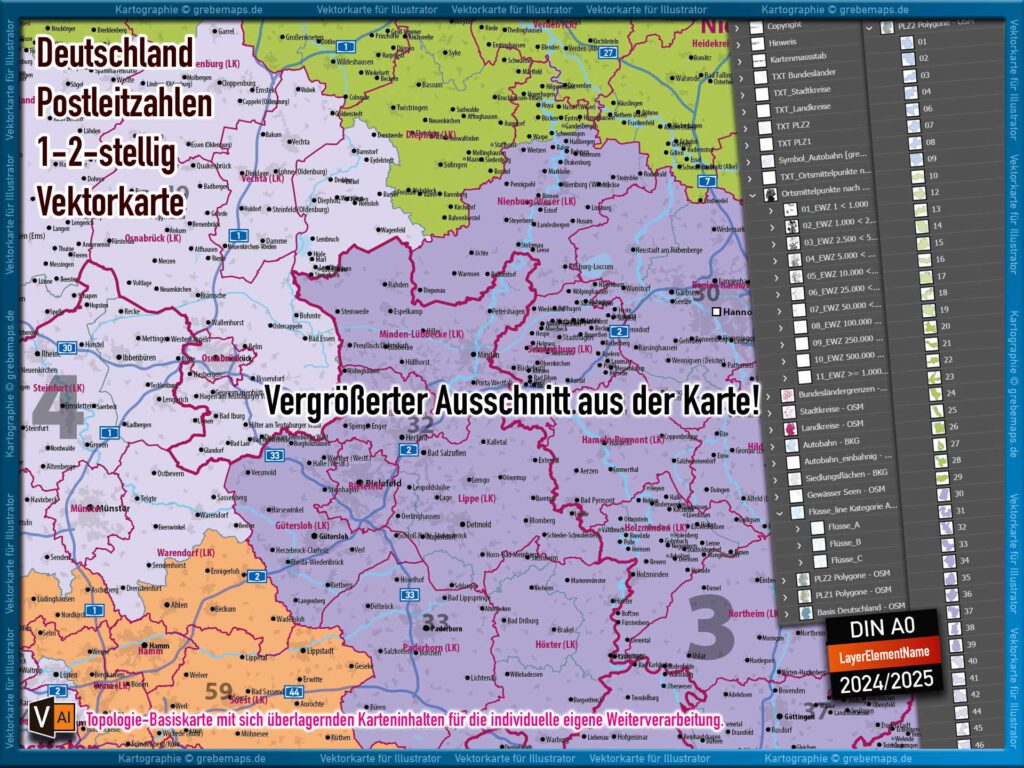Collapse the Ortsmittelpunkte layer group
The width and height of the screenshot is (1024, 768).
click(x=753, y=193)
